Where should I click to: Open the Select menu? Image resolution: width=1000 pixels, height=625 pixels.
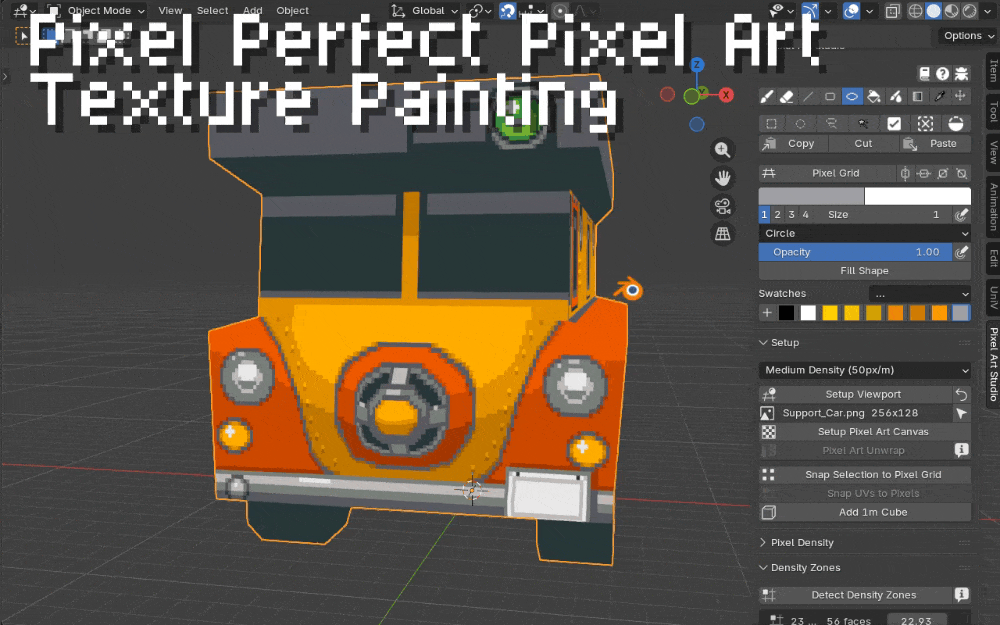tap(212, 11)
